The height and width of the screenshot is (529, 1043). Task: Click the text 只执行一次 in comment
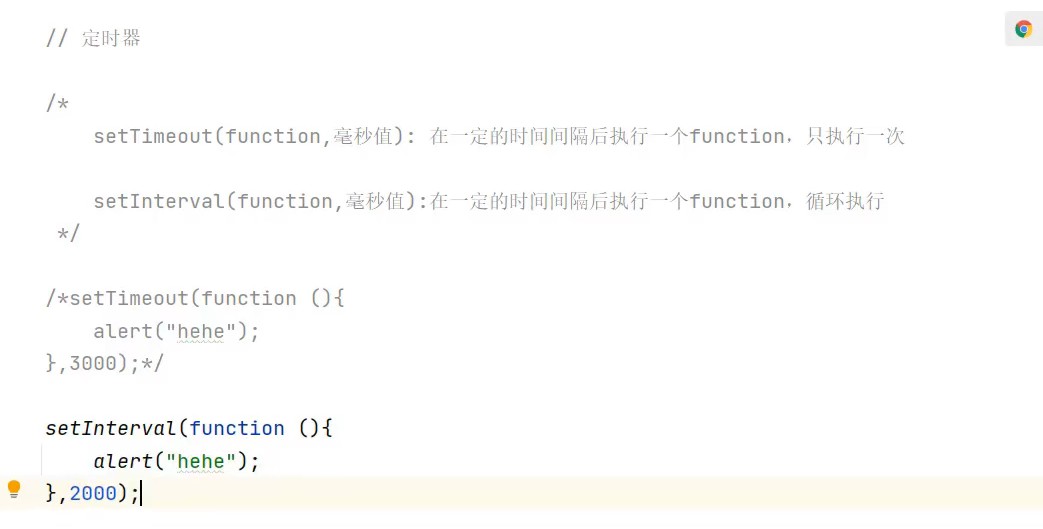[865, 136]
